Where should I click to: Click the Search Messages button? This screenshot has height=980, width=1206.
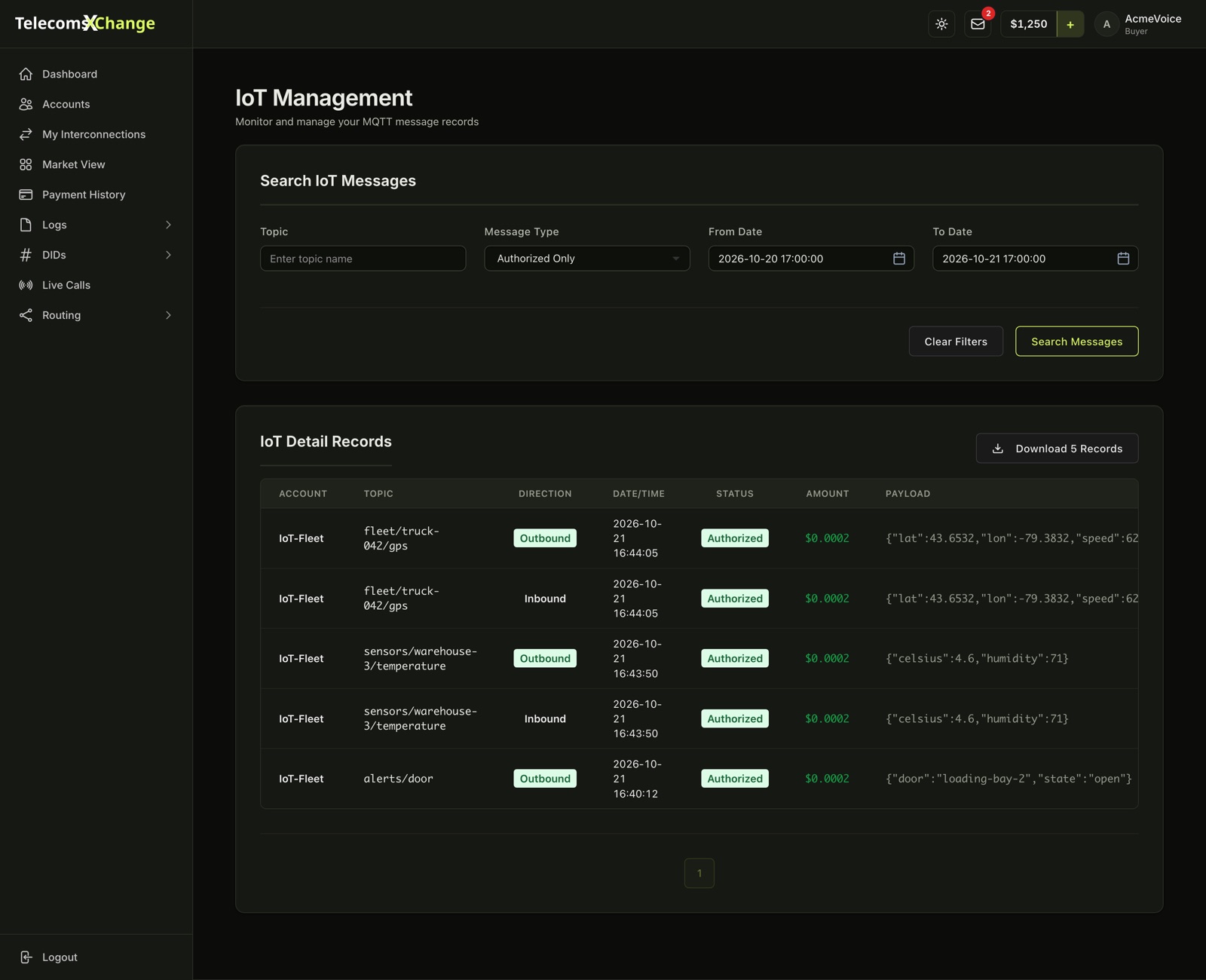click(x=1076, y=341)
